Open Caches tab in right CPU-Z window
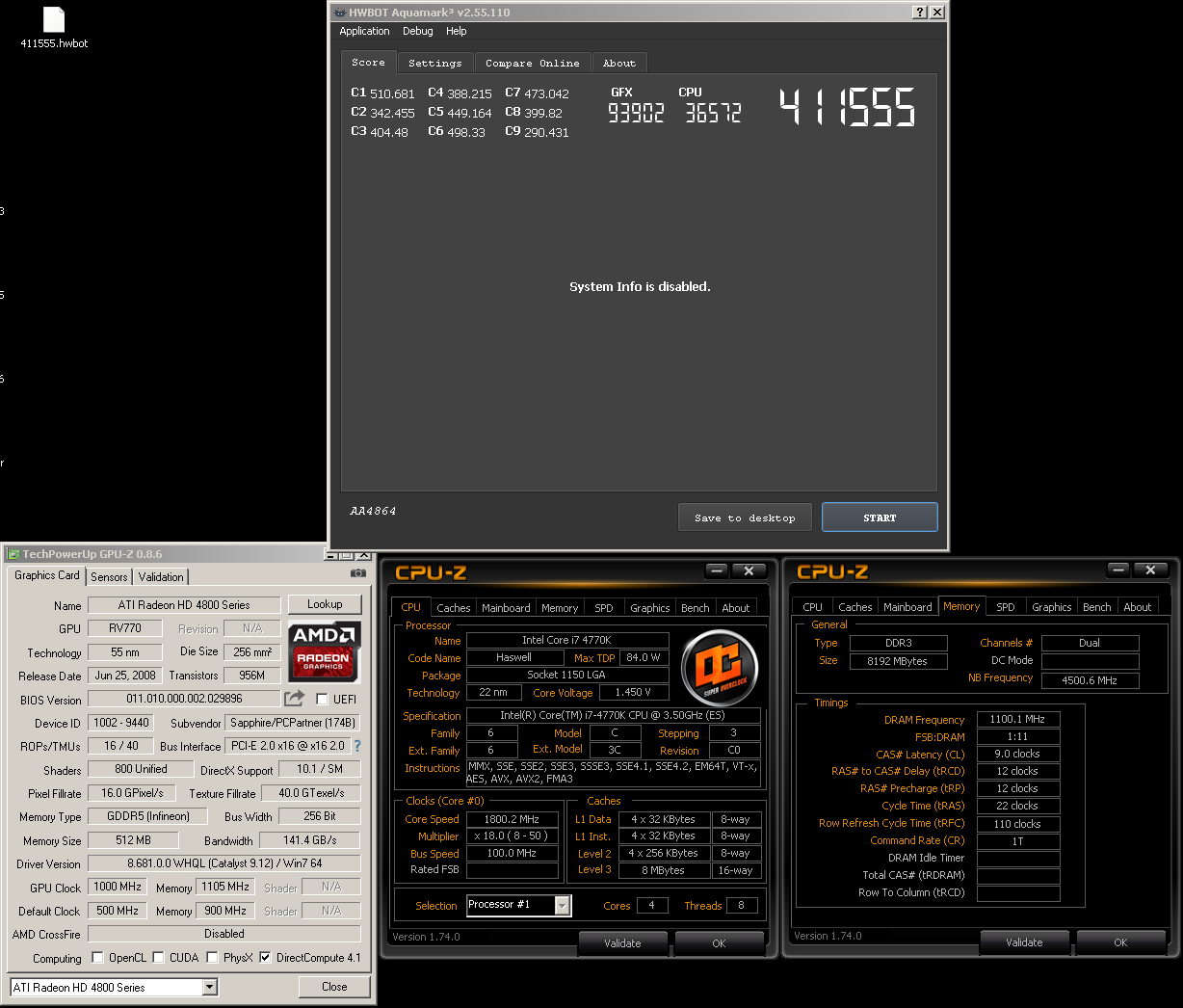Viewport: 1183px width, 1008px height. point(855,607)
